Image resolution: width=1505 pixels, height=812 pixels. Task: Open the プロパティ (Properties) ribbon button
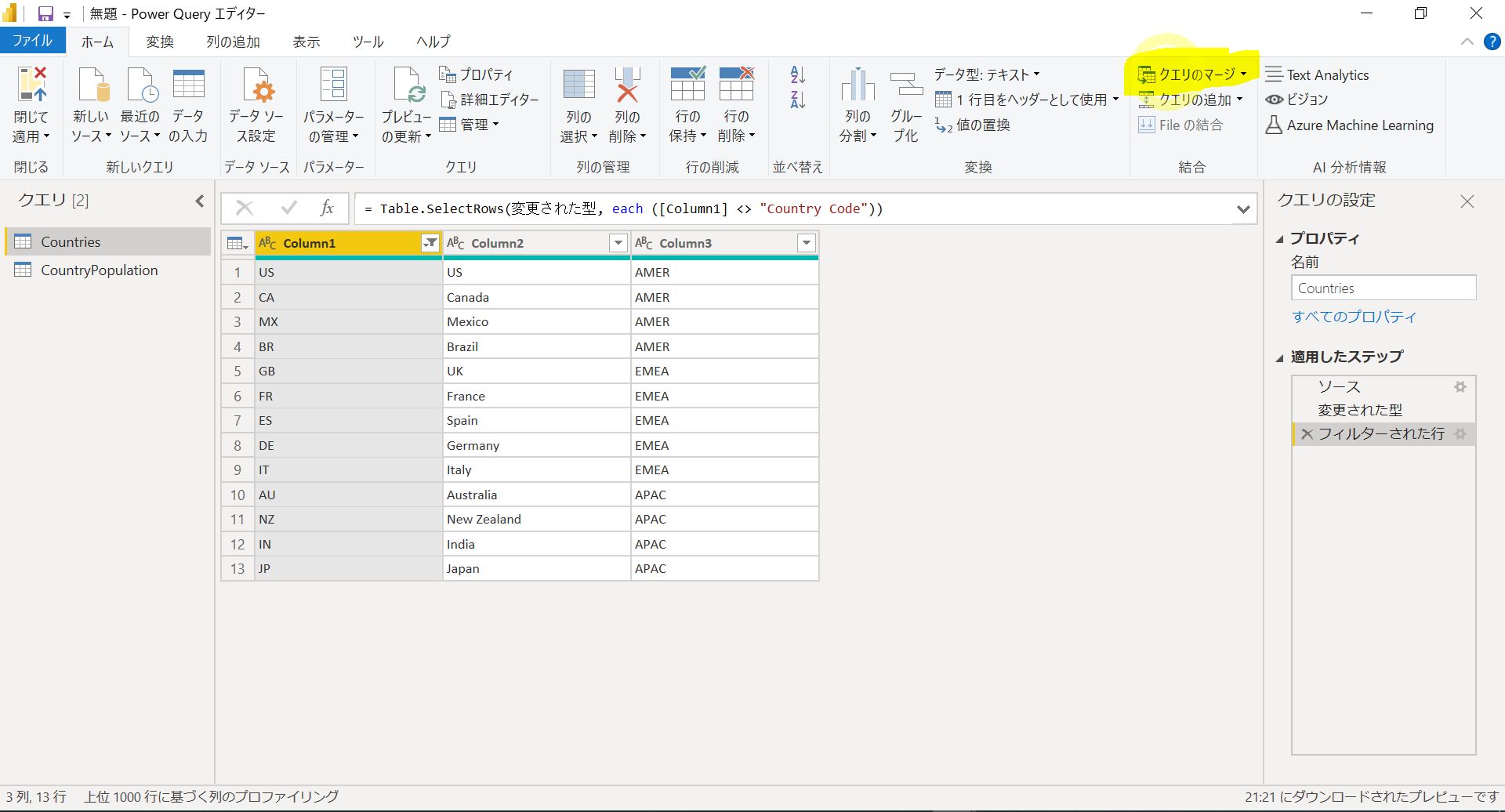476,74
